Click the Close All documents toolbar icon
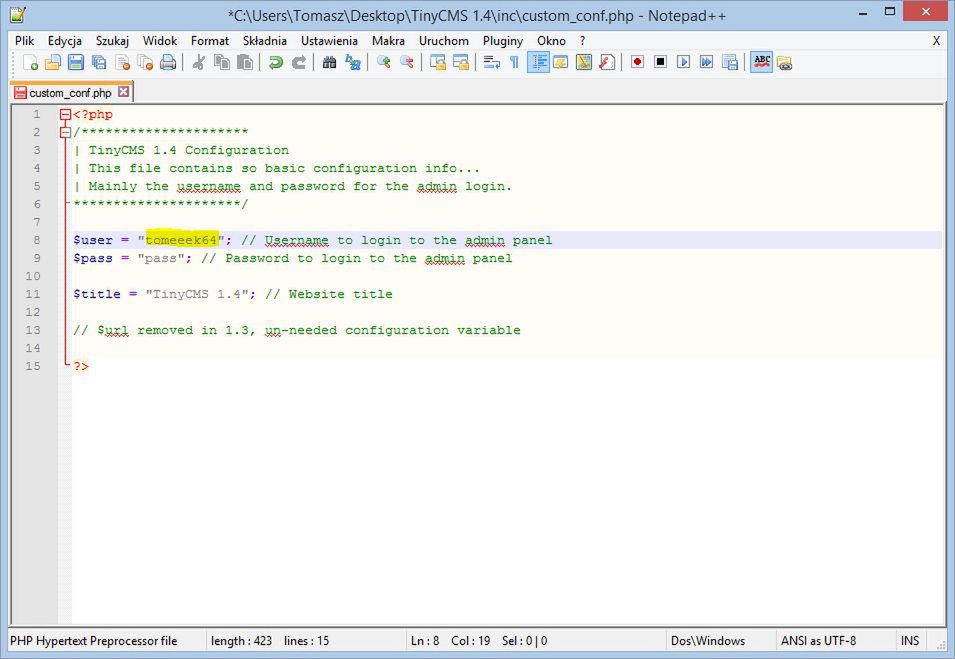955x659 pixels. [x=146, y=62]
